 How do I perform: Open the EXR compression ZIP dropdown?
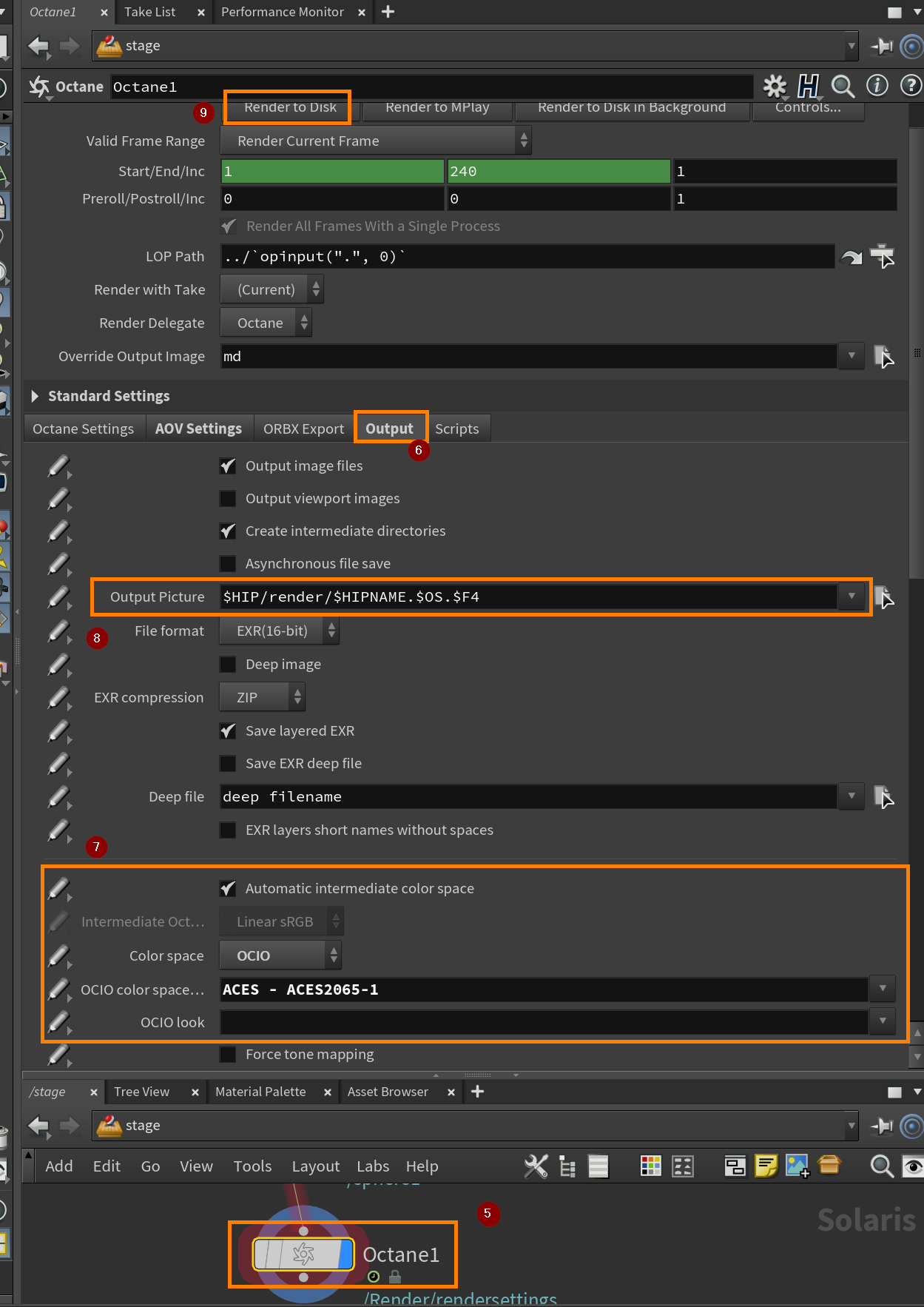tap(262, 698)
